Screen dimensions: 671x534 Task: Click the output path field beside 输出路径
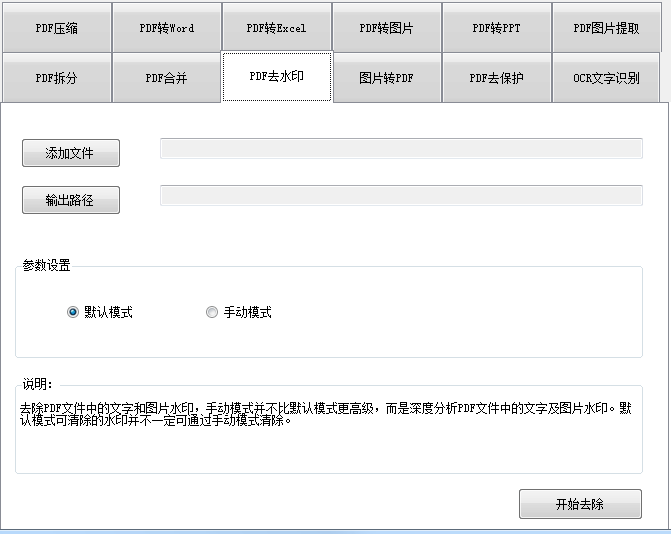(x=400, y=196)
